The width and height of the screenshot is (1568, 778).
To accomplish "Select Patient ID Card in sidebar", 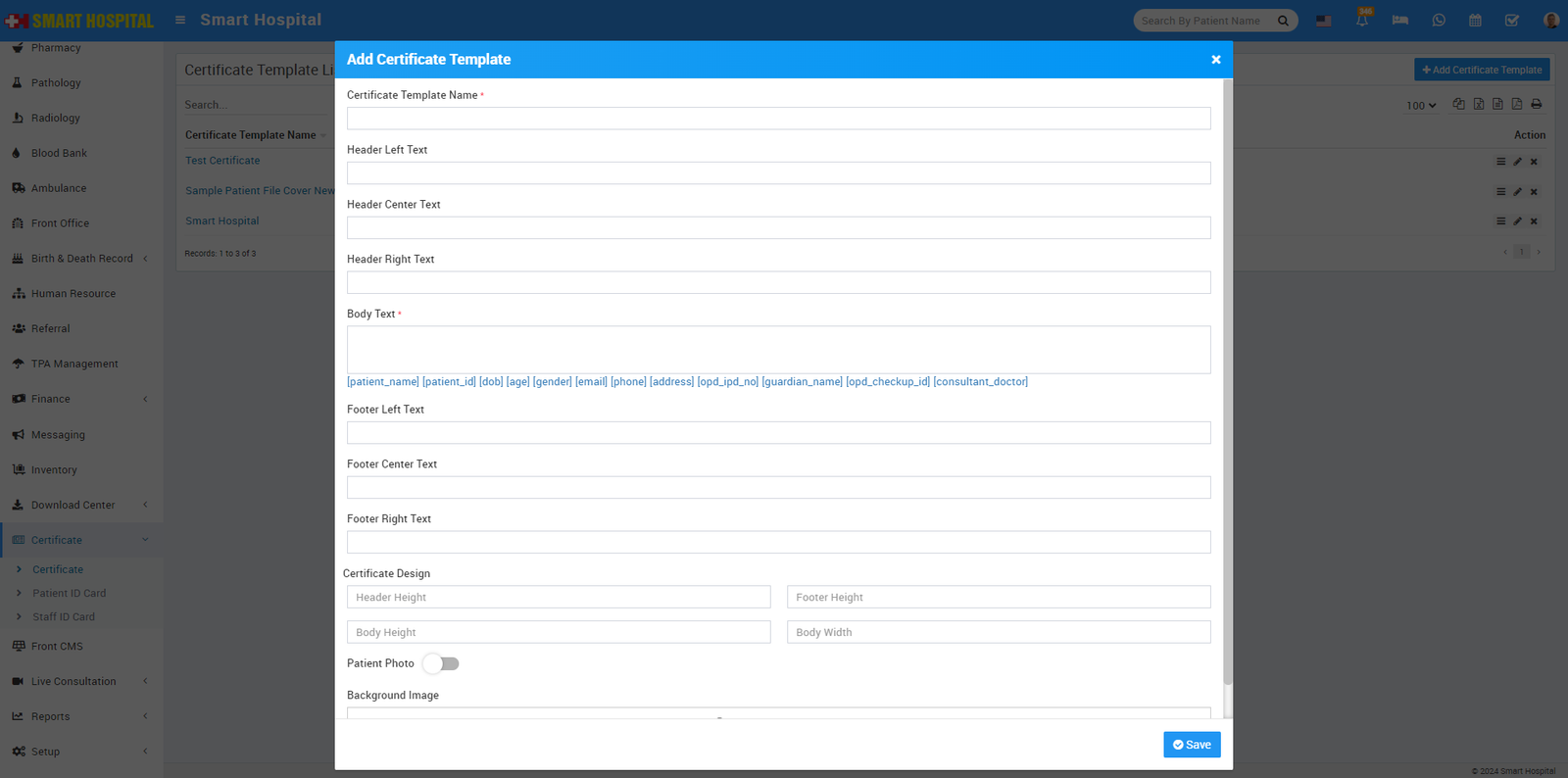I will [x=69, y=593].
